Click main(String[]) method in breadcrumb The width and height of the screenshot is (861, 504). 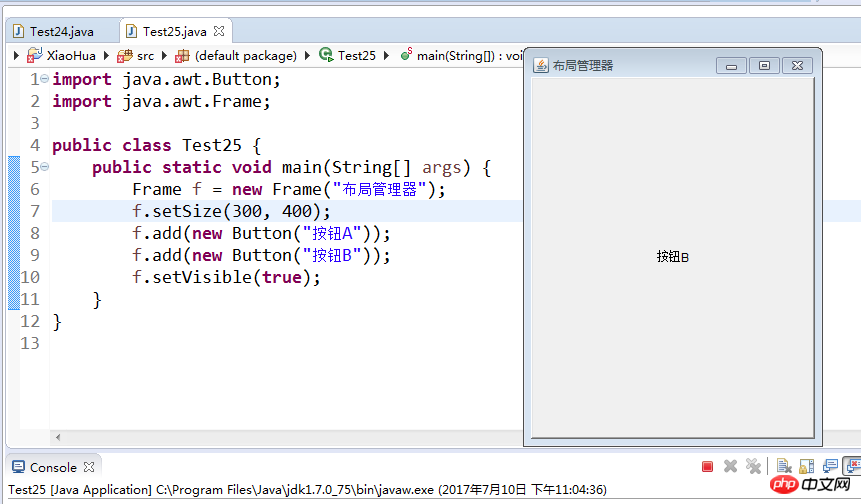tap(469, 55)
